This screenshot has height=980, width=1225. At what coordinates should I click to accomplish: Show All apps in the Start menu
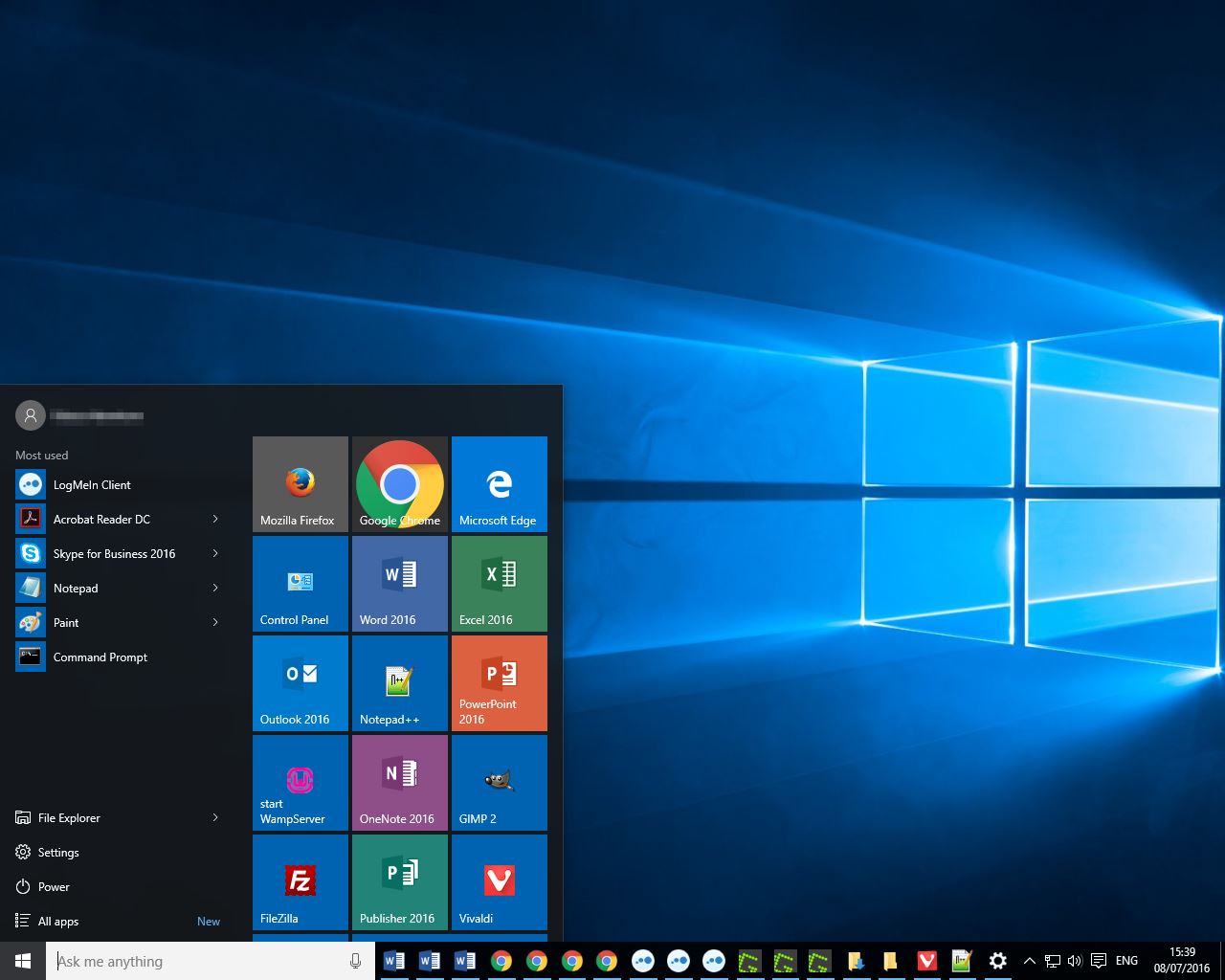pyautogui.click(x=119, y=921)
